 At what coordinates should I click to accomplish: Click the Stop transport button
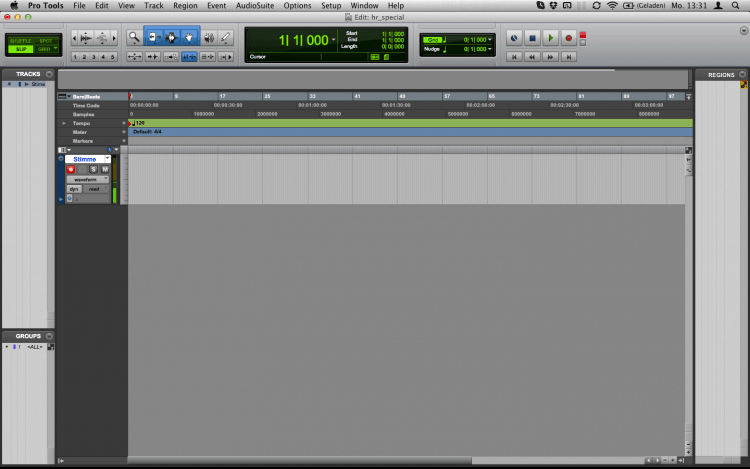click(532, 38)
